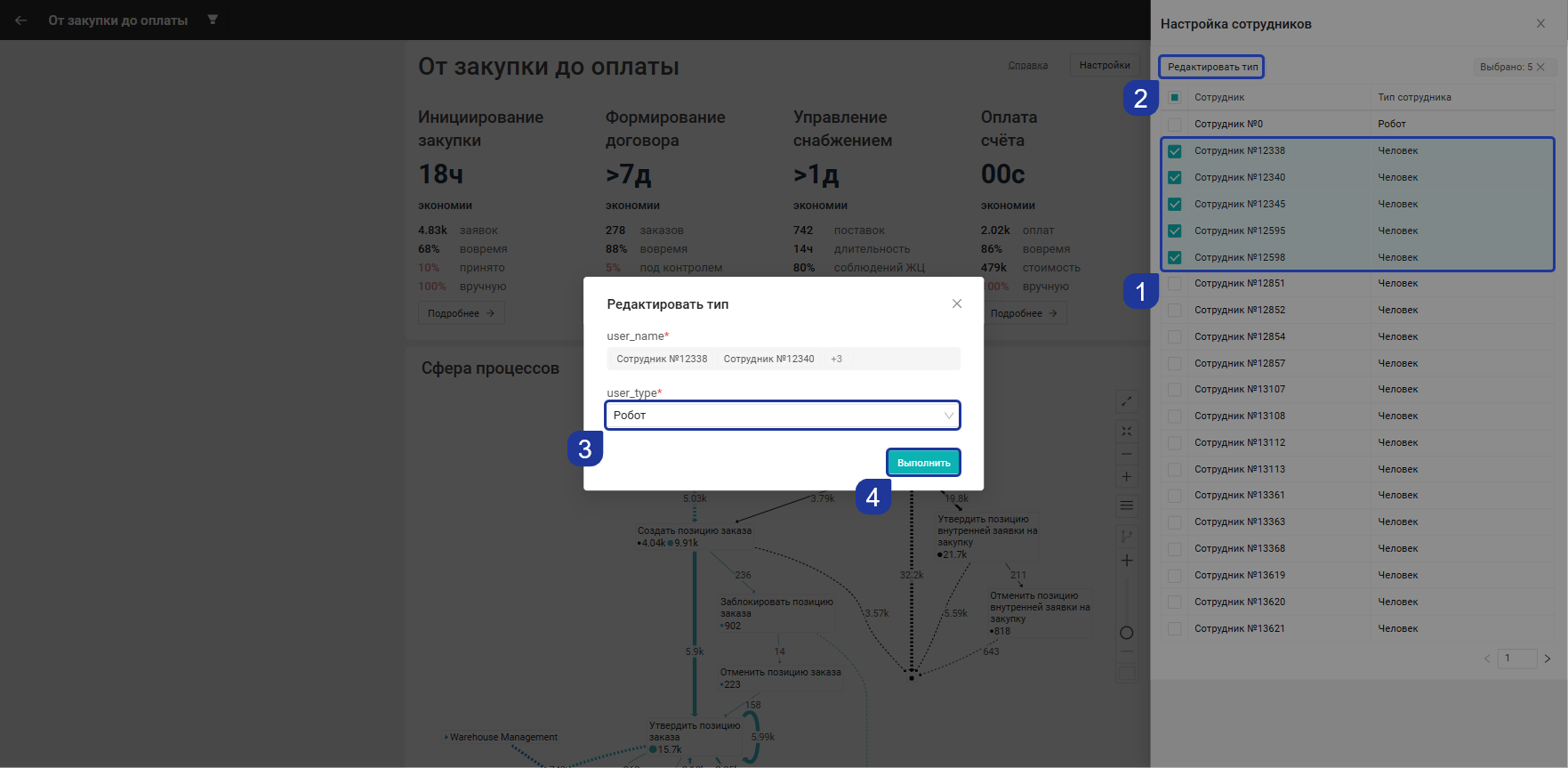The image size is (1568, 768).
Task: Toggle the select-all checkbox in the Сотрудник header
Action: click(x=1175, y=97)
